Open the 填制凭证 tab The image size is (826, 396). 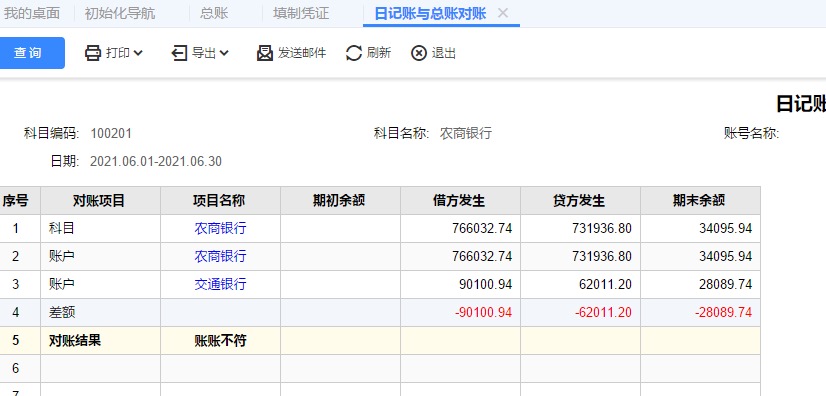pyautogui.click(x=301, y=13)
